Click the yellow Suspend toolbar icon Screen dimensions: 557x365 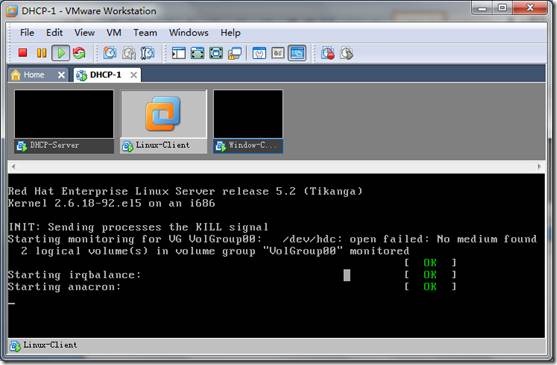[42, 53]
